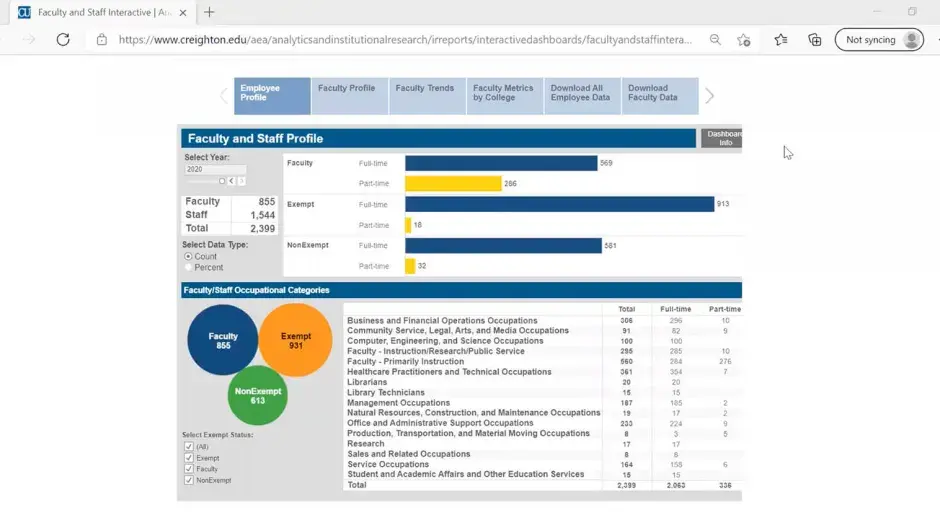Step to previous year with left arrow
The height and width of the screenshot is (528, 940).
pos(232,181)
